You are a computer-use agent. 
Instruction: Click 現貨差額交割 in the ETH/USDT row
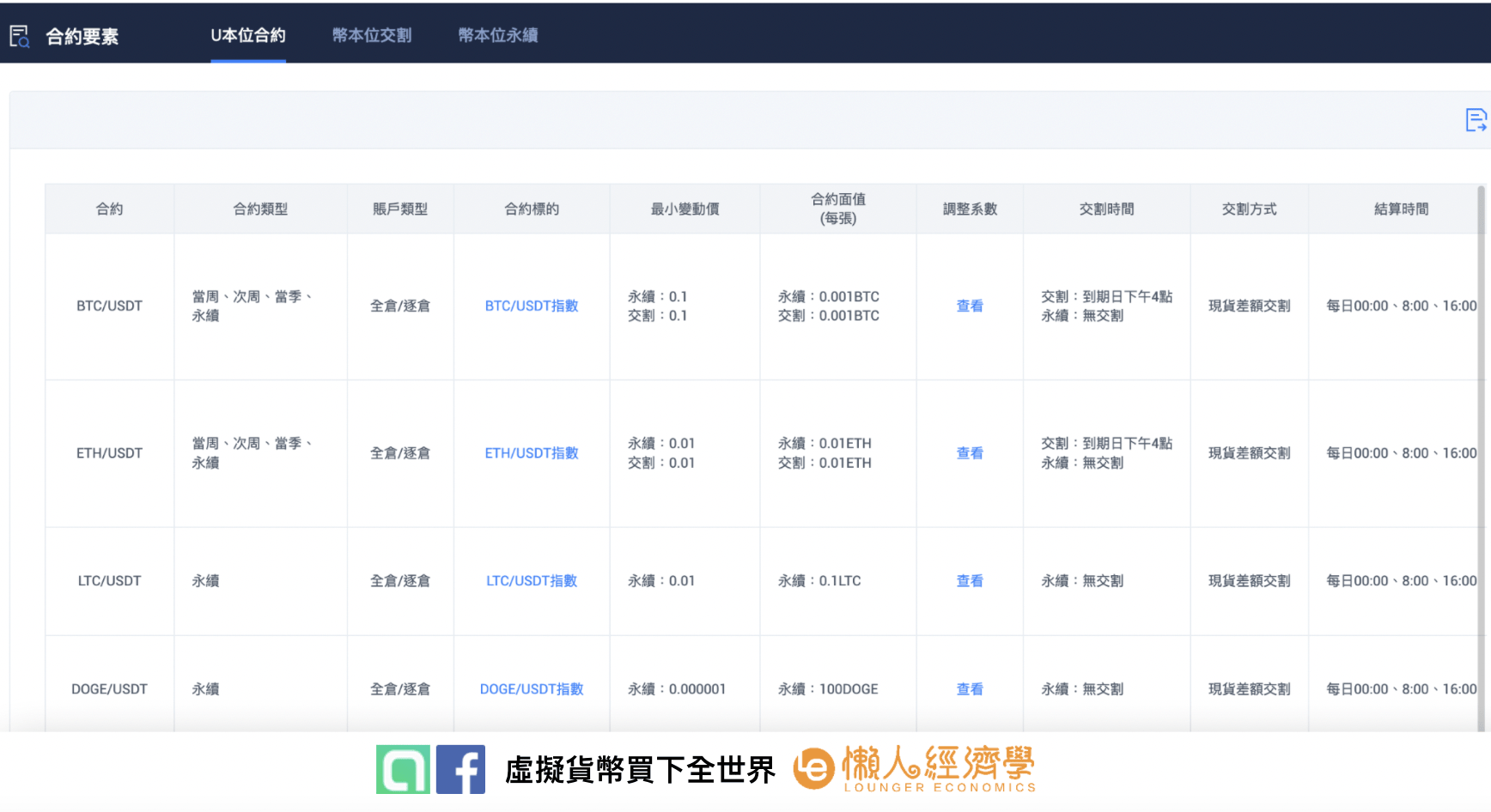[x=1249, y=453]
